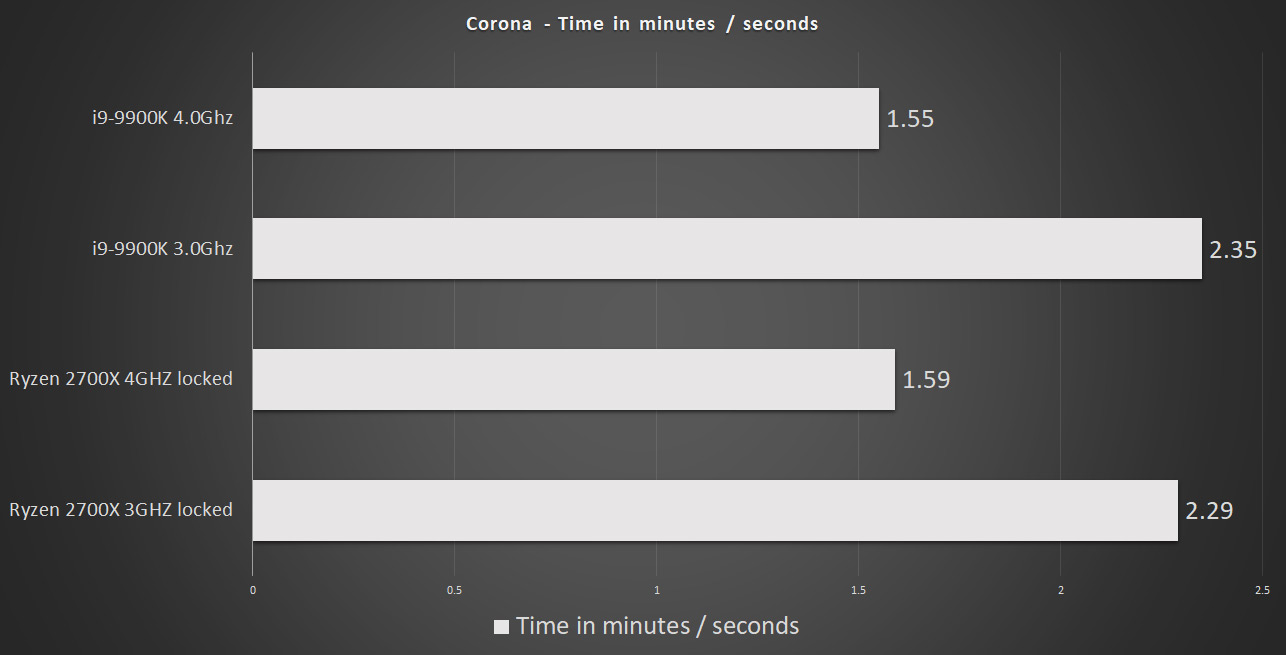Select the 2.5 tick on the horizontal axis
1286x655 pixels.
[1261, 590]
